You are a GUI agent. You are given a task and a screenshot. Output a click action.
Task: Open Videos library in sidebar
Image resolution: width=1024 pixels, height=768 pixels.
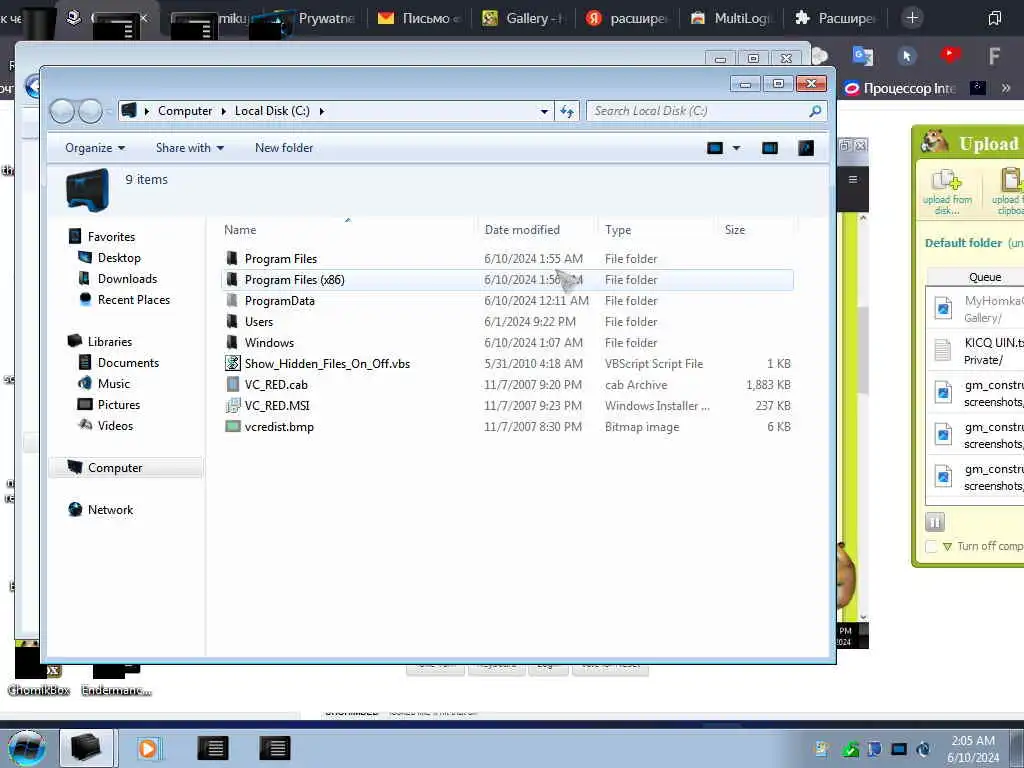pos(115,425)
